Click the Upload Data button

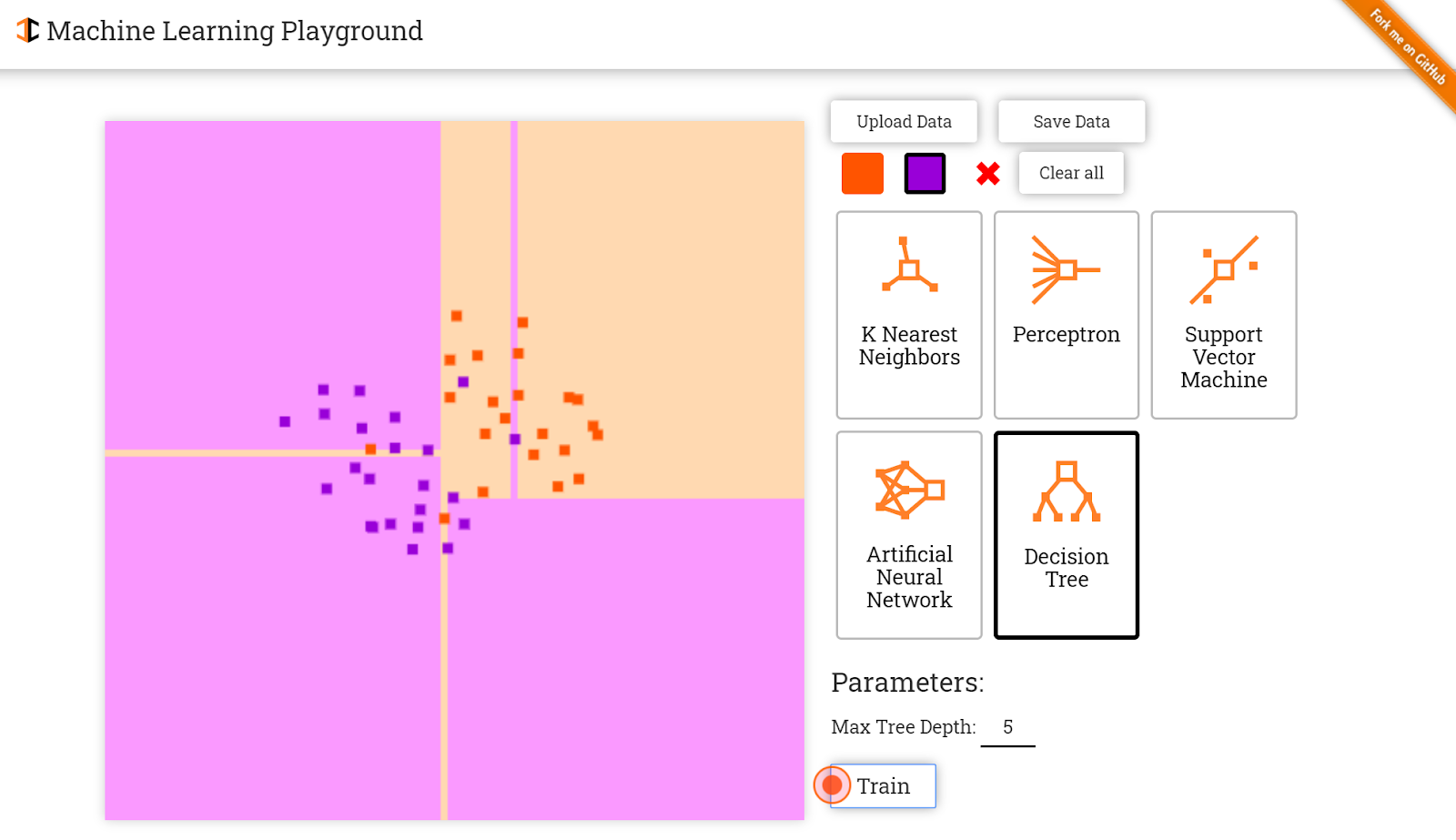[x=903, y=120]
